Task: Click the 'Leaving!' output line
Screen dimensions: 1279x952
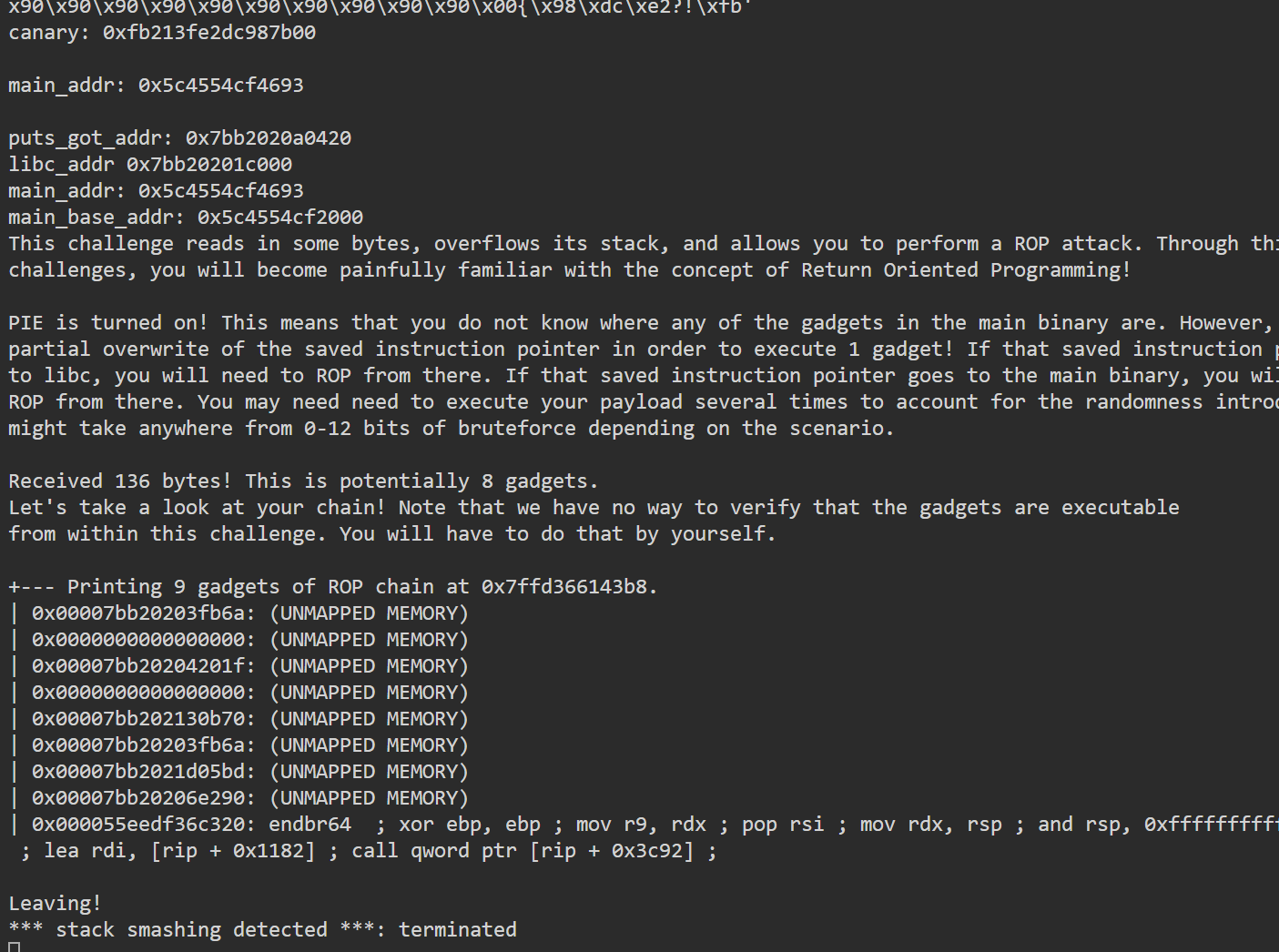Action: click(x=56, y=904)
